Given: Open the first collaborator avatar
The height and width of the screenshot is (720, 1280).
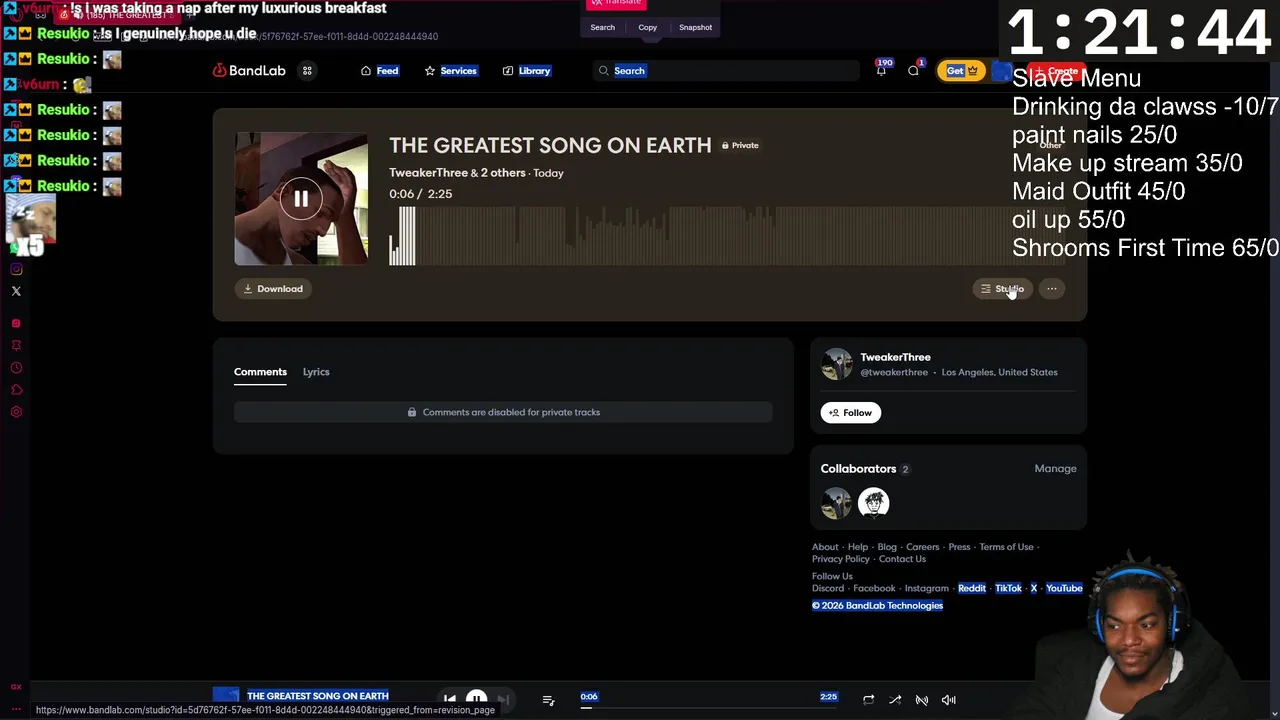Looking at the screenshot, I should pos(837,502).
